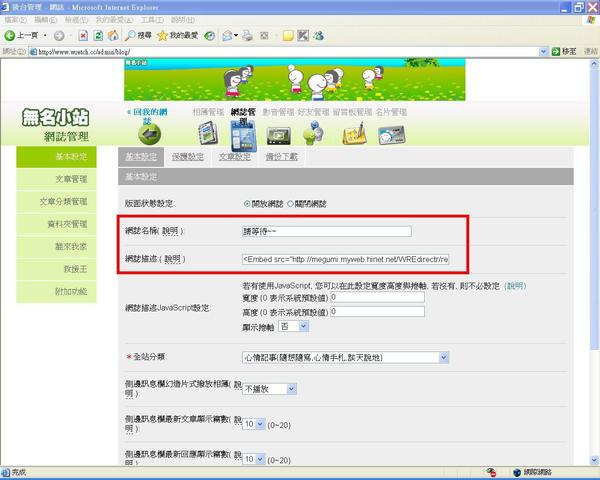The width and height of the screenshot is (600, 480).
Task: Click the 說明 link beside 網誌描述
Action: (x=173, y=259)
